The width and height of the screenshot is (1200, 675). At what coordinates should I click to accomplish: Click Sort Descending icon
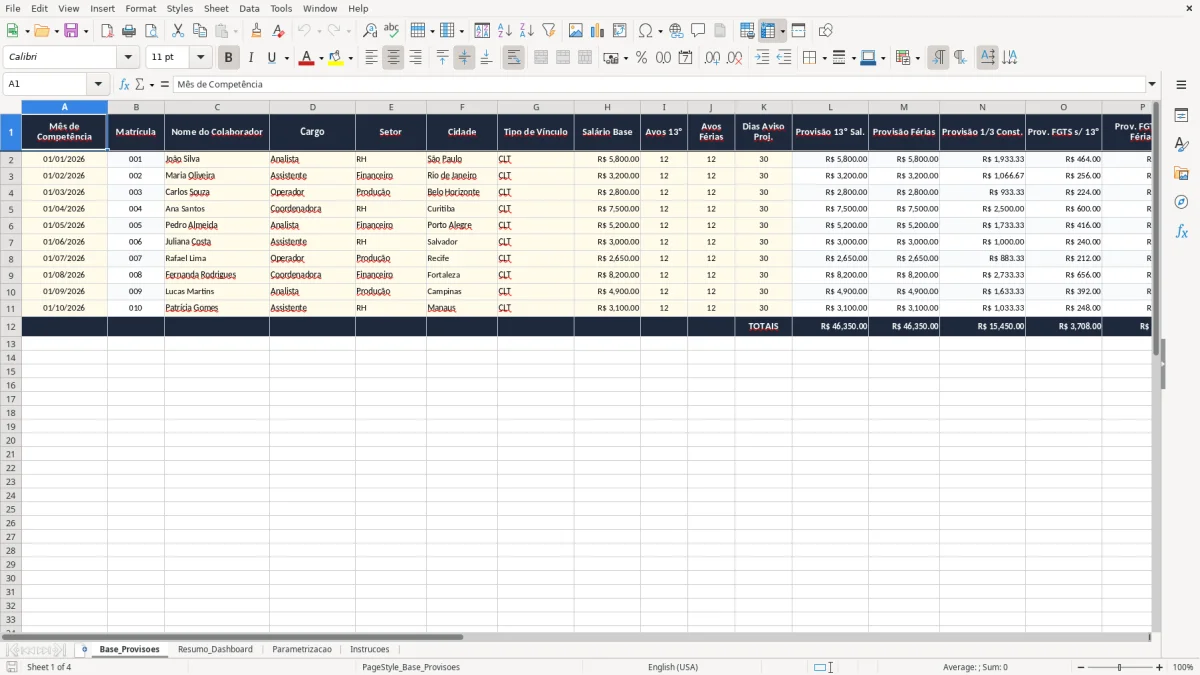tap(527, 31)
